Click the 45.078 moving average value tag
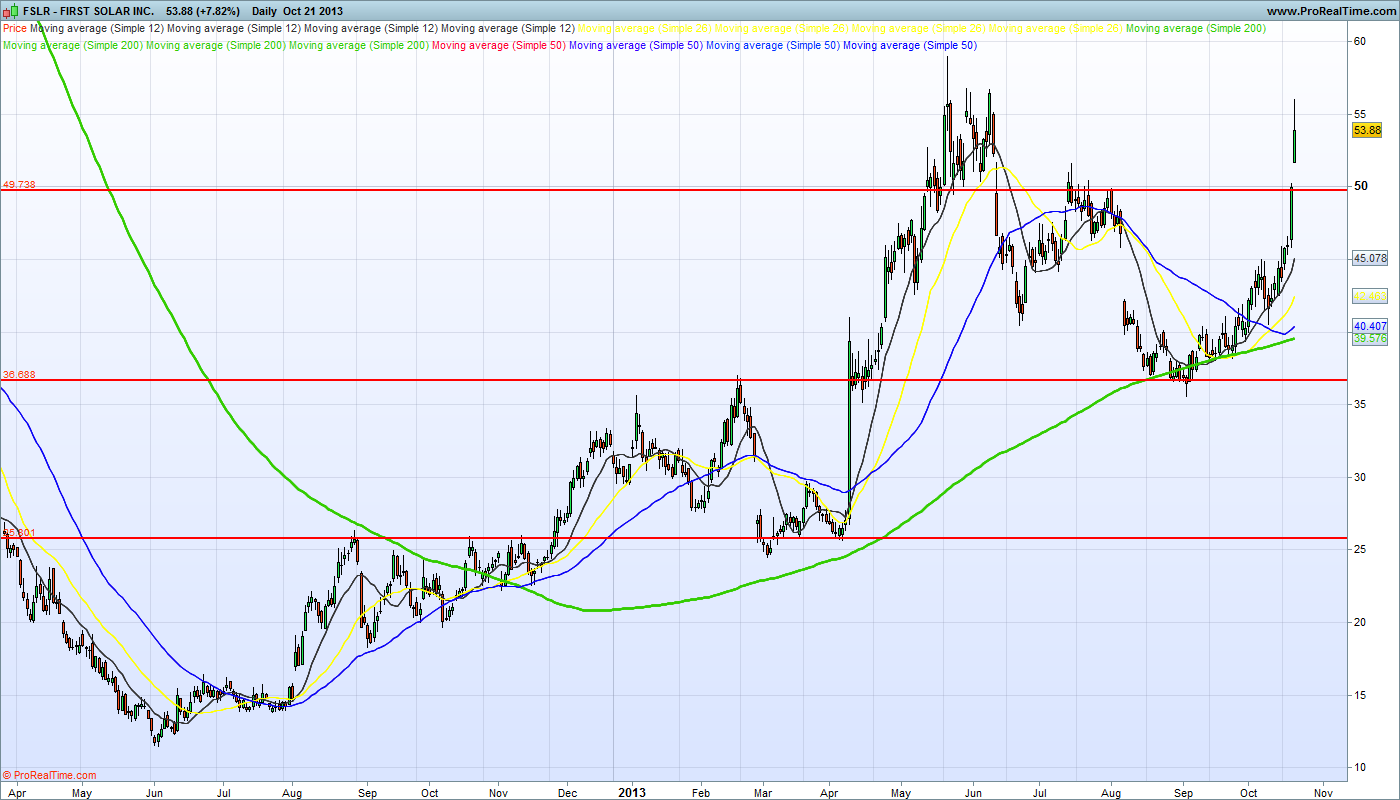The image size is (1400, 800). (1370, 258)
